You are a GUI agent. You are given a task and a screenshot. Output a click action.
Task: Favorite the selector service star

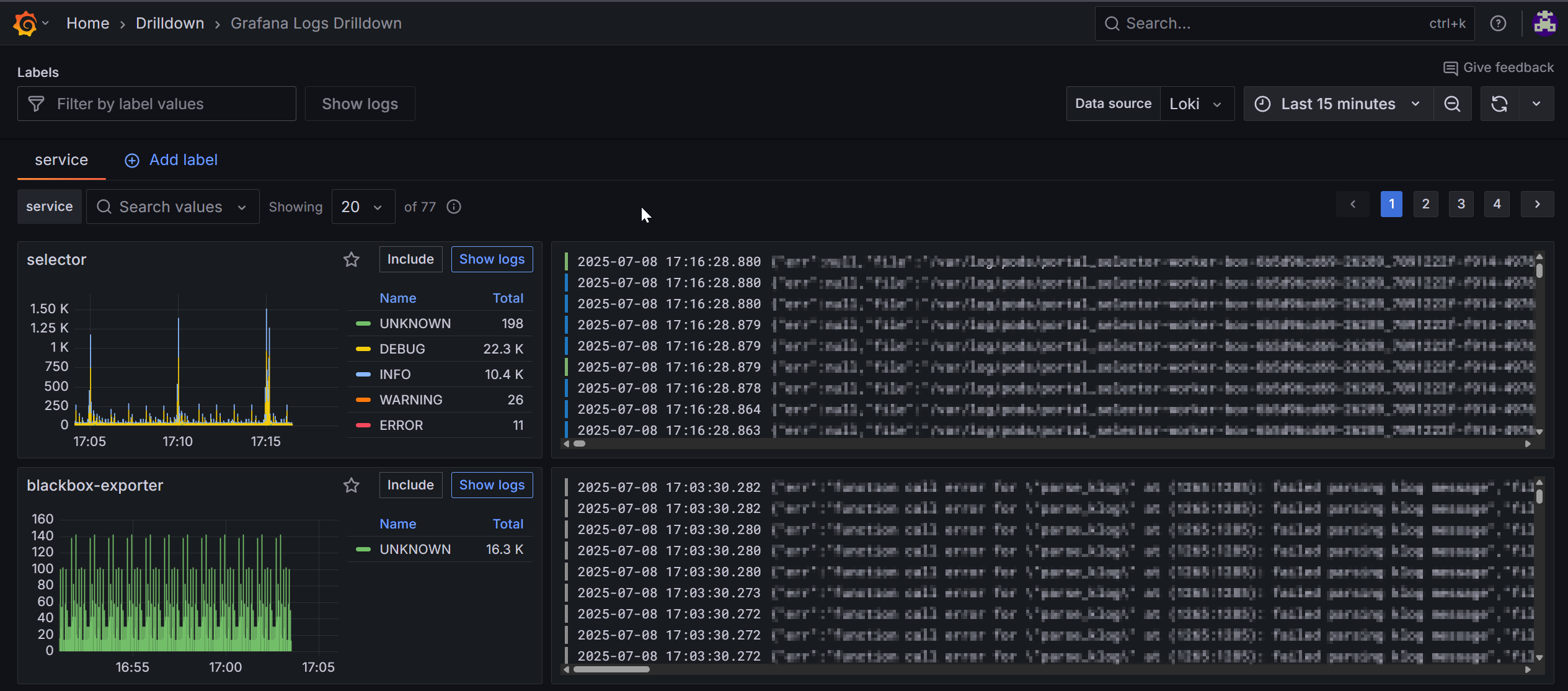coord(352,259)
